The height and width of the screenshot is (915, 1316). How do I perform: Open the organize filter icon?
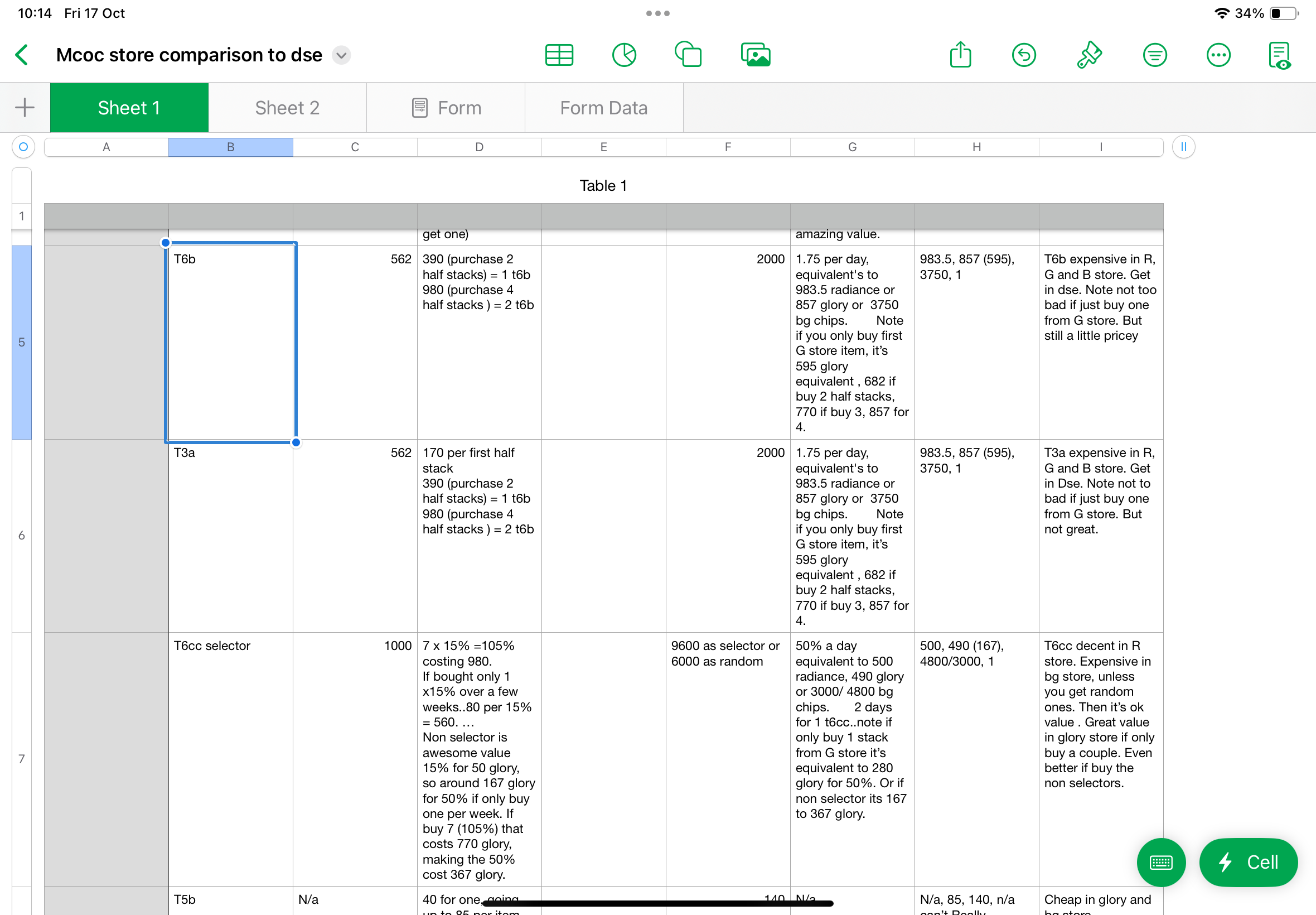point(1154,55)
